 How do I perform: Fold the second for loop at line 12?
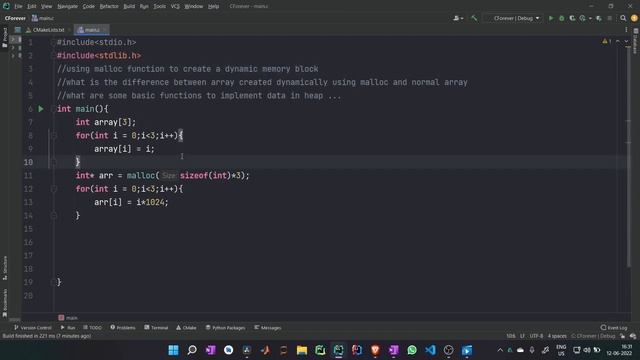[x=53, y=189]
